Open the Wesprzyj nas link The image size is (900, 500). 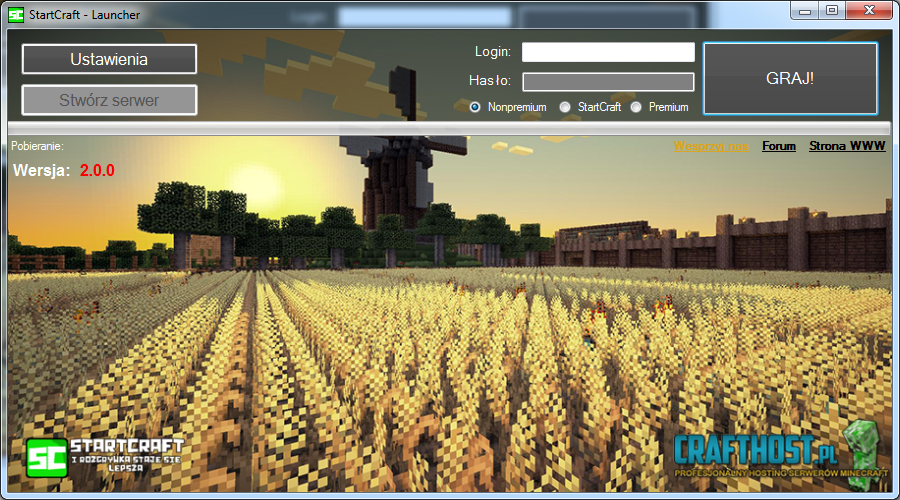coord(711,146)
